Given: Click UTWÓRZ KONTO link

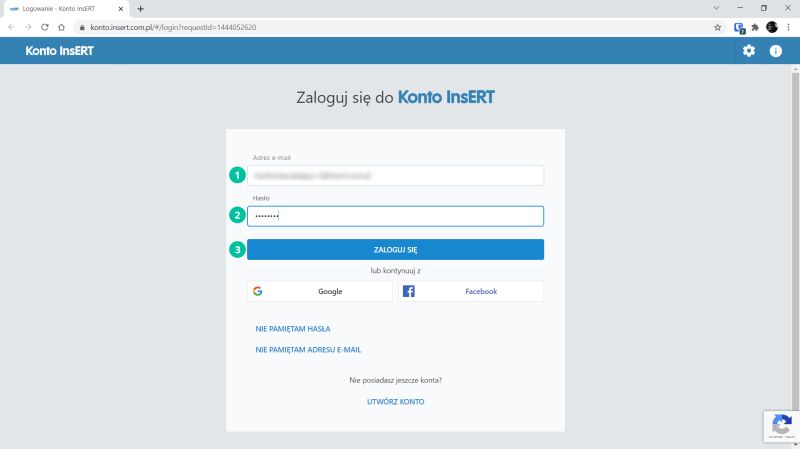Looking at the screenshot, I should (395, 402).
